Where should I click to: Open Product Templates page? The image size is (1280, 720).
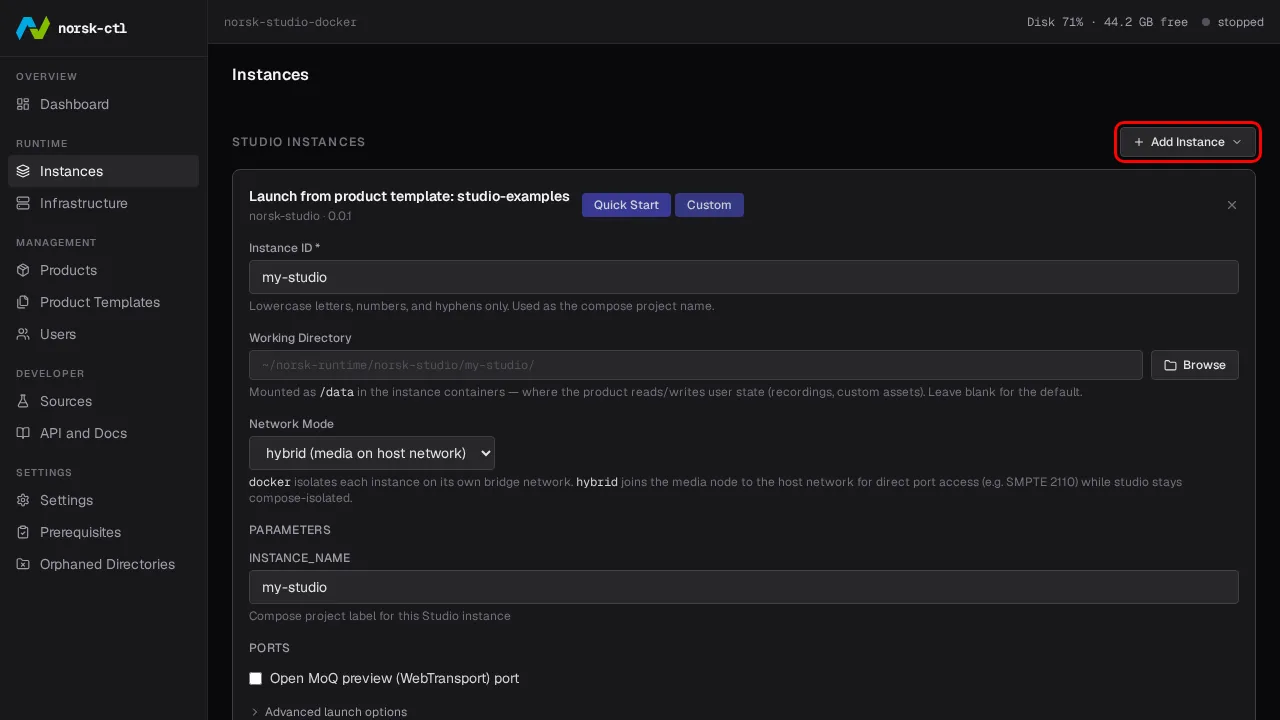tap(103, 302)
